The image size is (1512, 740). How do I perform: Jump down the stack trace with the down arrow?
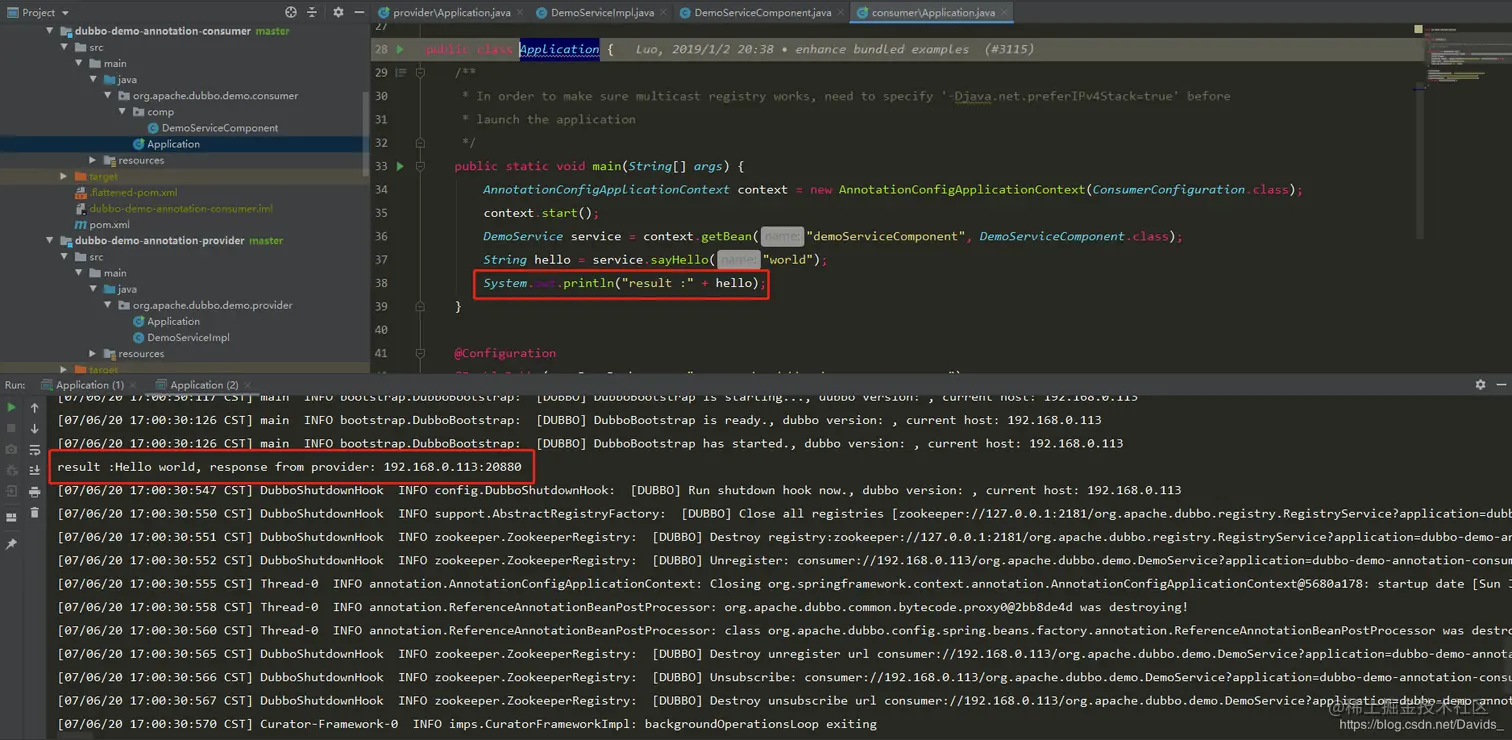(x=35, y=429)
